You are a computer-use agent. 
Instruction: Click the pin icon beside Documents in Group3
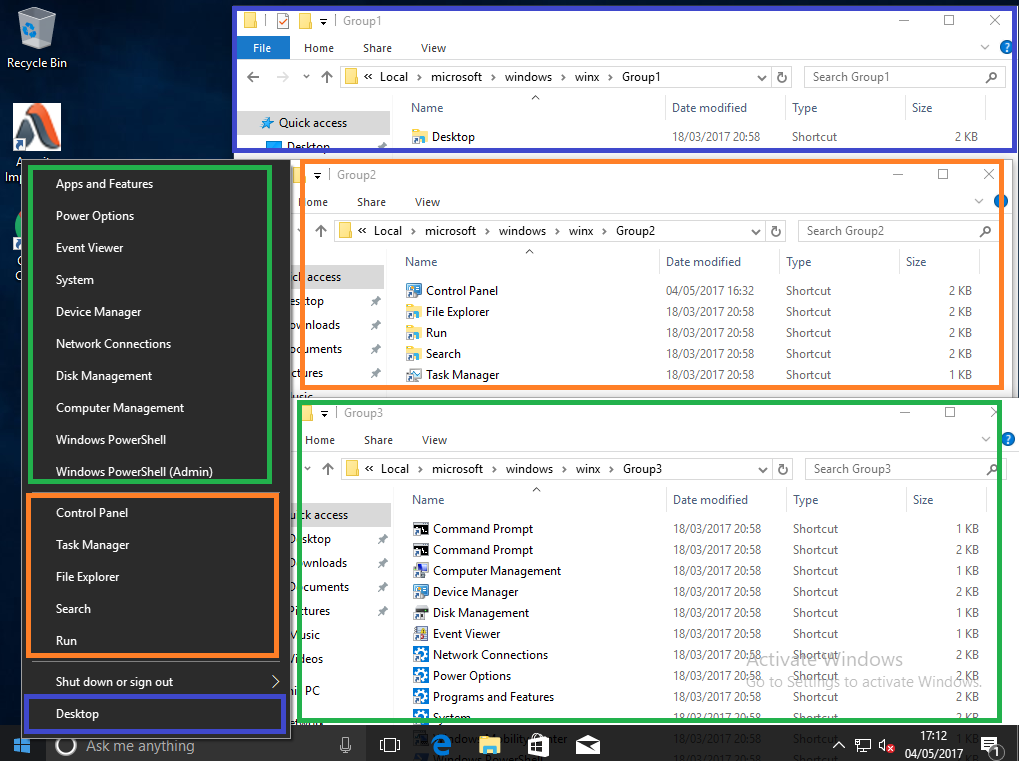point(383,587)
